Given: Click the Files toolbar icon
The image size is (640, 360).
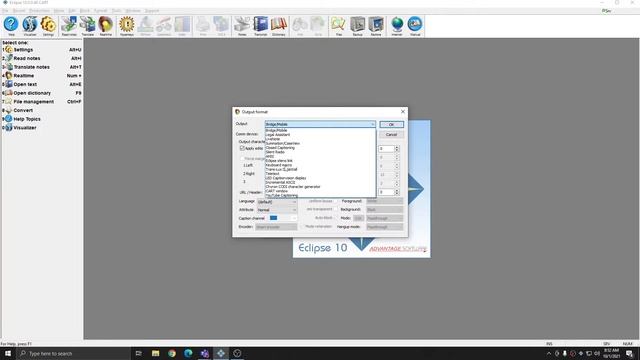Looking at the screenshot, I should coord(338,26).
